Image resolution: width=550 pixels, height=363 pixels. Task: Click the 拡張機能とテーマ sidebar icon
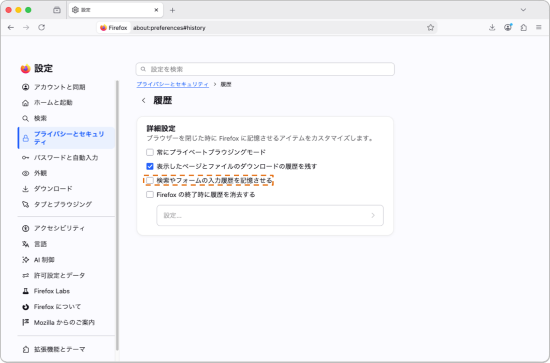coord(25,349)
